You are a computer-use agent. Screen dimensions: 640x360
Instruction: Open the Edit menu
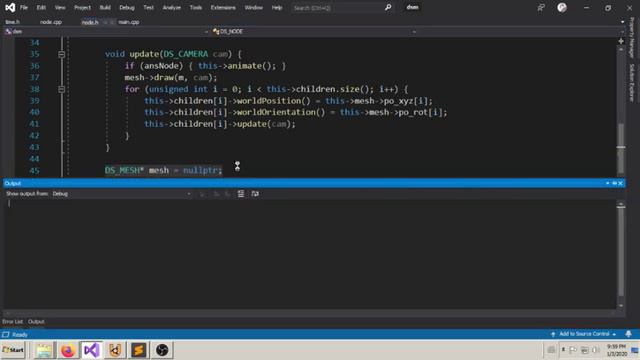(x=41, y=7)
